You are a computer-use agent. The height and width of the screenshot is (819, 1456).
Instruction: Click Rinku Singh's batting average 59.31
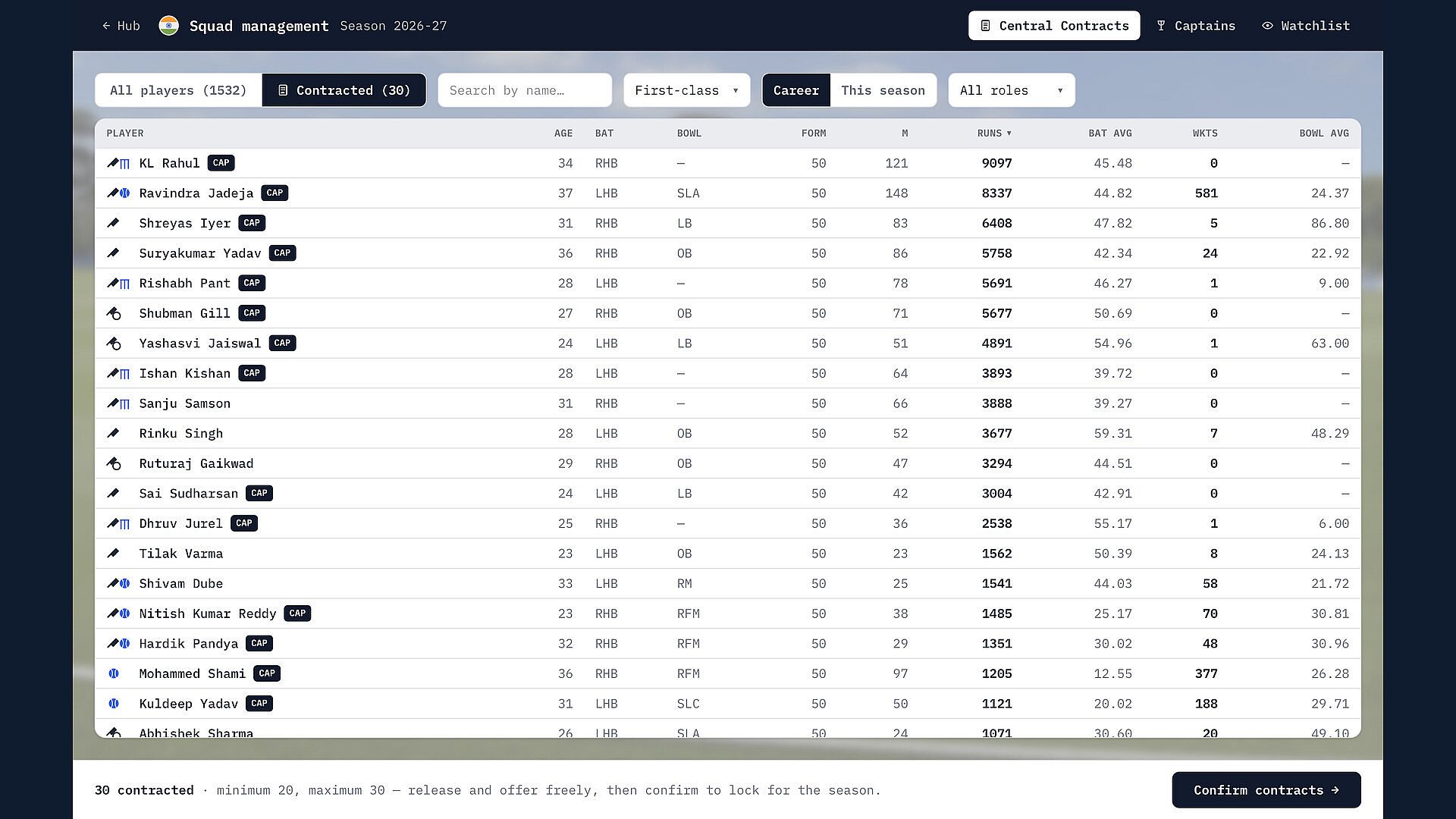tap(1112, 434)
